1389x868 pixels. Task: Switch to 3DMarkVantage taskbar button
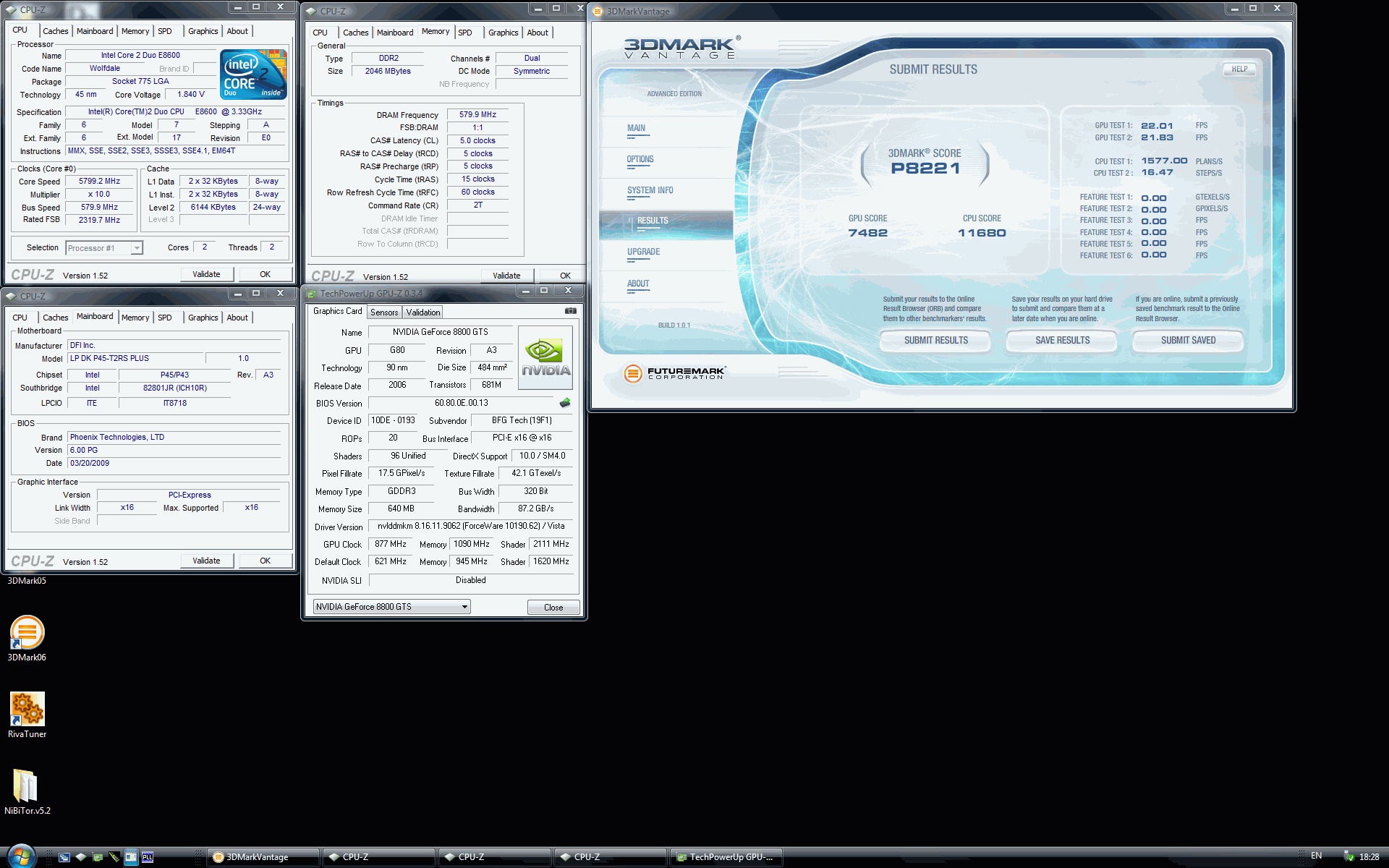click(x=263, y=857)
